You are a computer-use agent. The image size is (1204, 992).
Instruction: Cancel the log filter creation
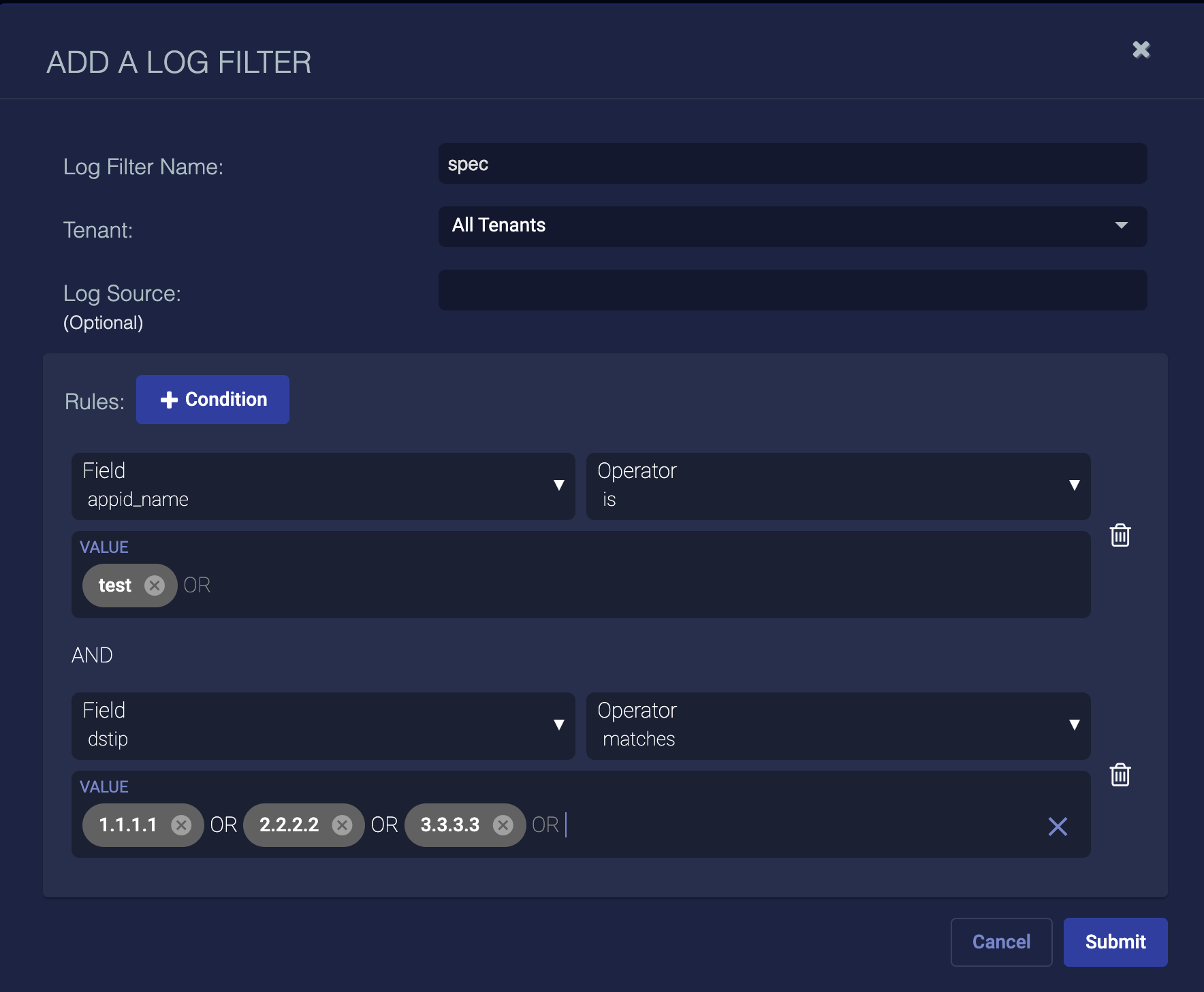tap(1000, 942)
